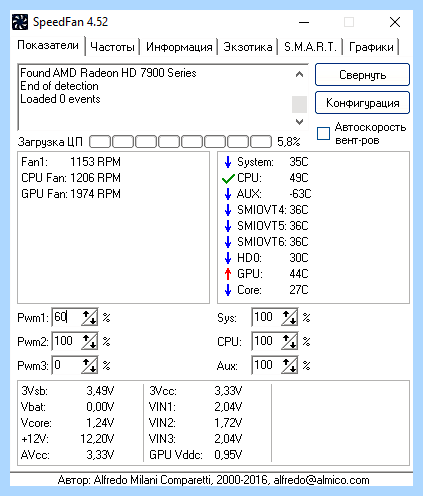Click the AVcc 3,33V voltage reading
Image resolution: width=423 pixels, height=496 pixels.
(x=67, y=455)
